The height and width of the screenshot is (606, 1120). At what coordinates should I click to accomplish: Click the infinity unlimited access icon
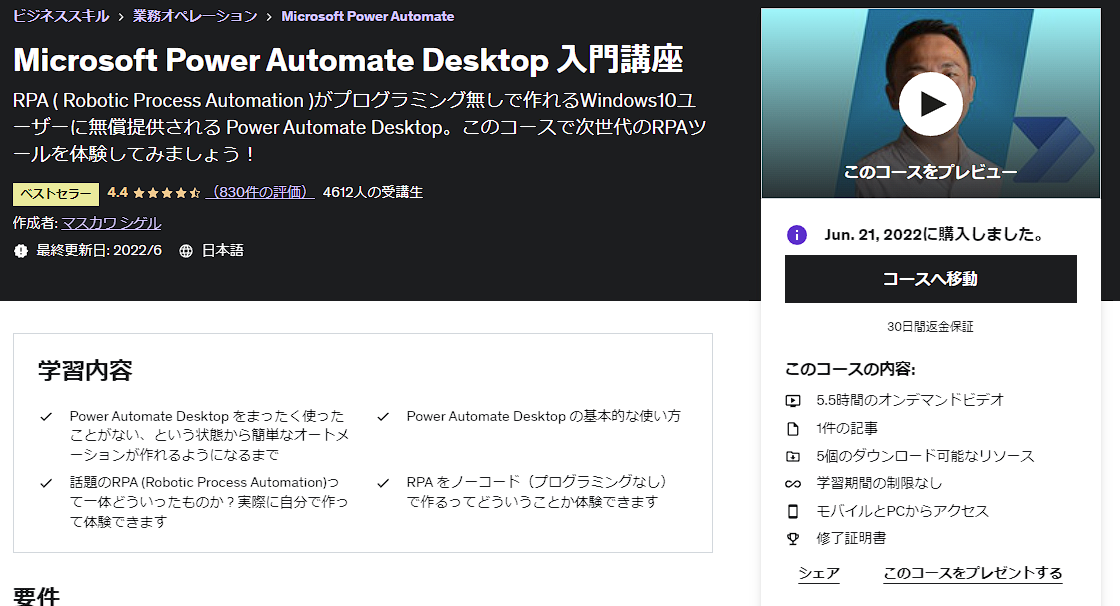coord(793,483)
